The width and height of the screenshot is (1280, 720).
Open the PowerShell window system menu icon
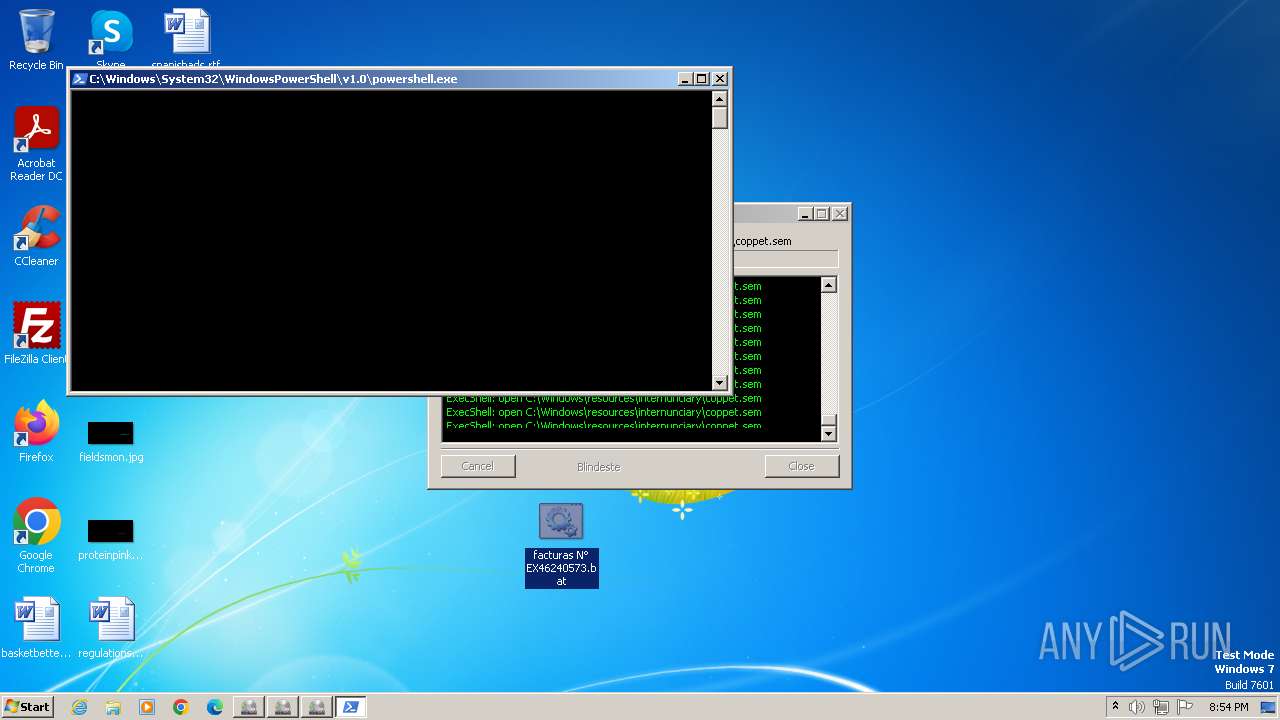point(79,79)
